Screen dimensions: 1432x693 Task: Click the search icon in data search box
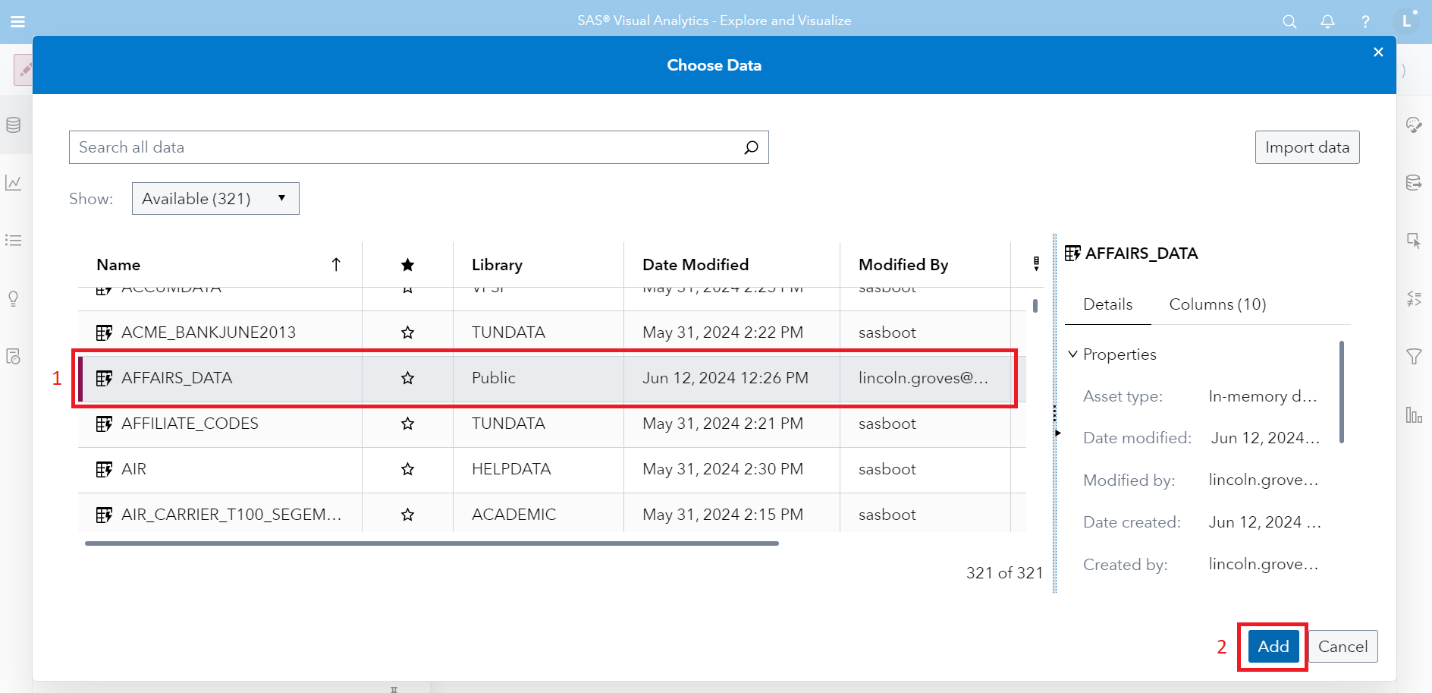(751, 147)
